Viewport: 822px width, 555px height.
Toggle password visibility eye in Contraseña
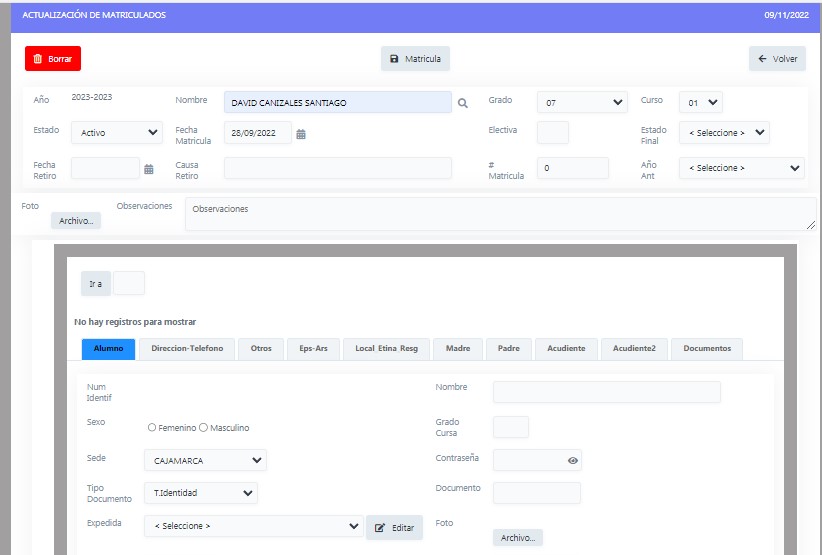[x=573, y=461]
